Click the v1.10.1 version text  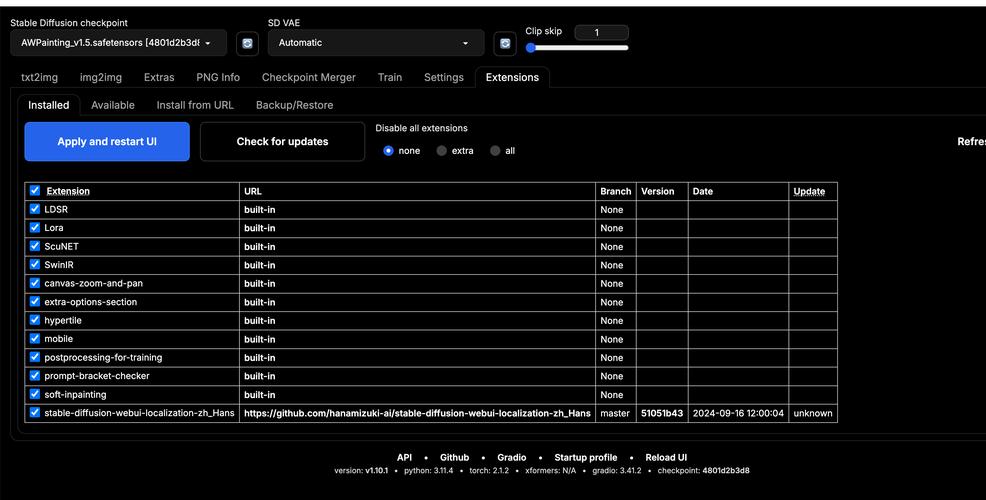click(377, 470)
